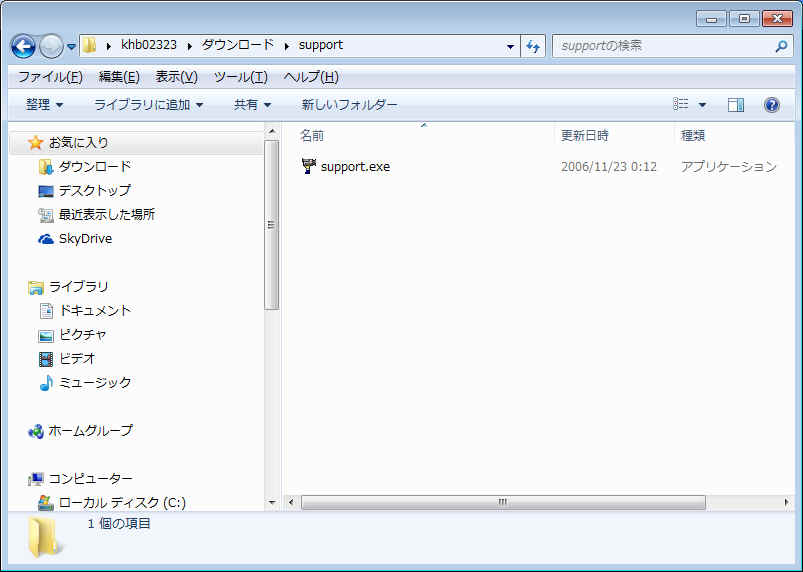Image resolution: width=803 pixels, height=572 pixels.
Task: Open the 表示(V) menu
Action: pyautogui.click(x=176, y=77)
